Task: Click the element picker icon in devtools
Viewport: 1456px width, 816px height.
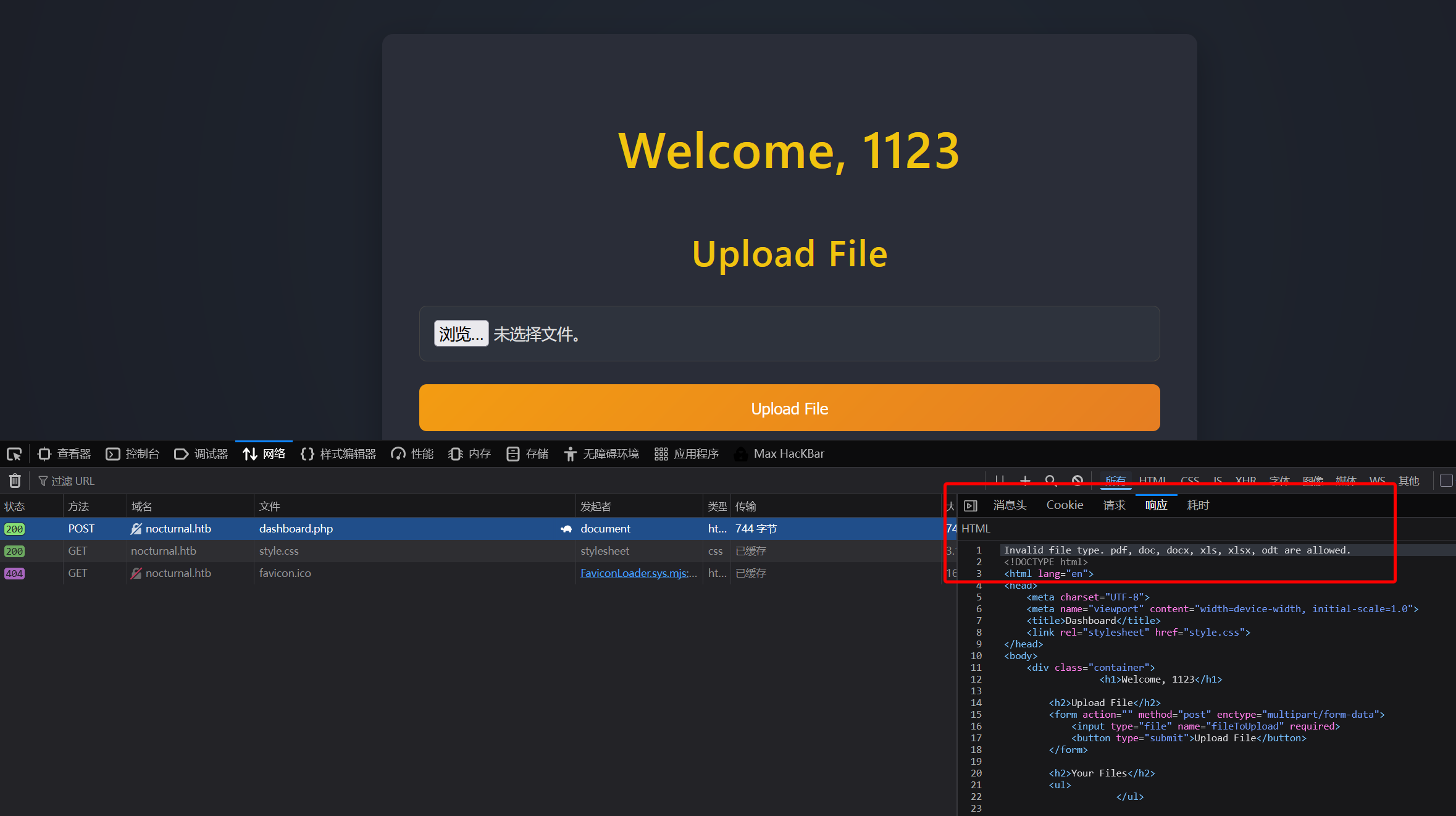Action: pos(14,454)
